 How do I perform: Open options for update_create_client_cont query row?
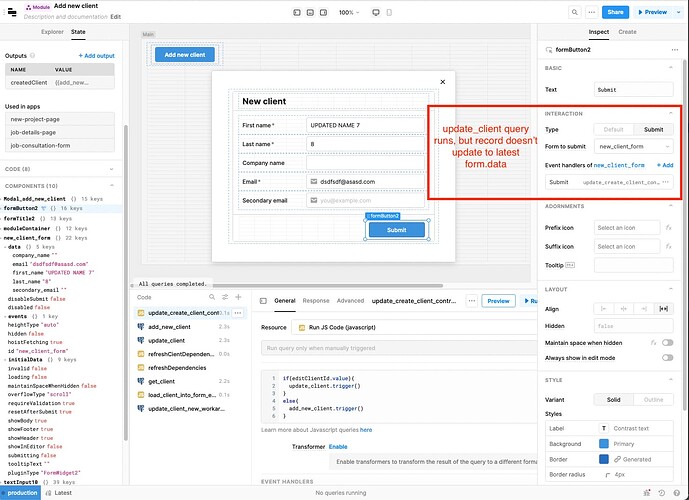tap(238, 313)
